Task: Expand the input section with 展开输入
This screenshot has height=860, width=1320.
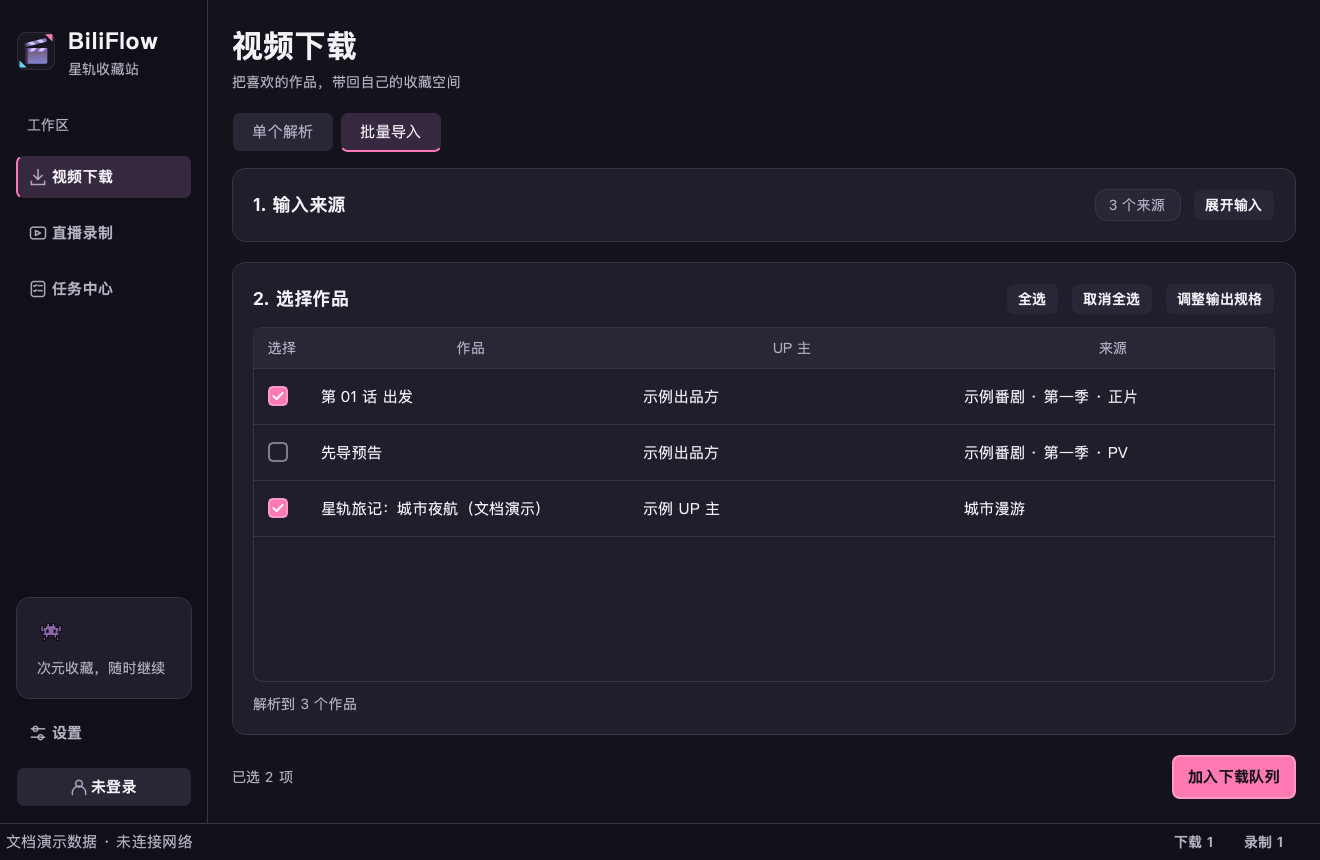Action: [x=1233, y=205]
